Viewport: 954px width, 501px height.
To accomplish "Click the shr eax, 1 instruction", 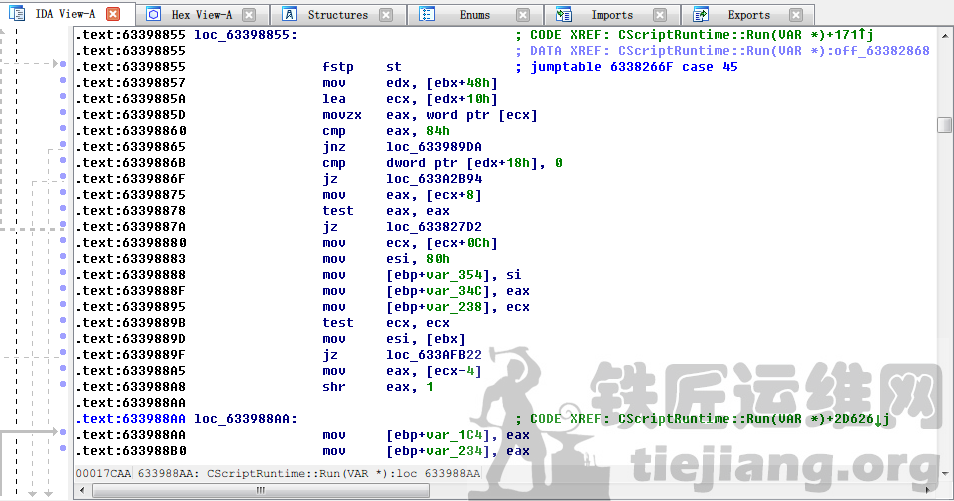I will click(x=378, y=387).
